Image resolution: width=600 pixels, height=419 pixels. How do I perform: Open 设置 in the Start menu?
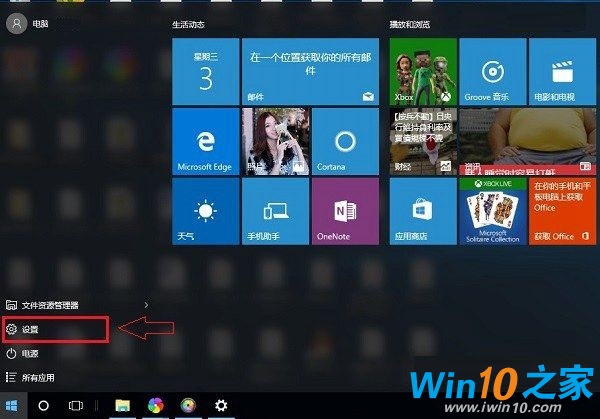55,329
